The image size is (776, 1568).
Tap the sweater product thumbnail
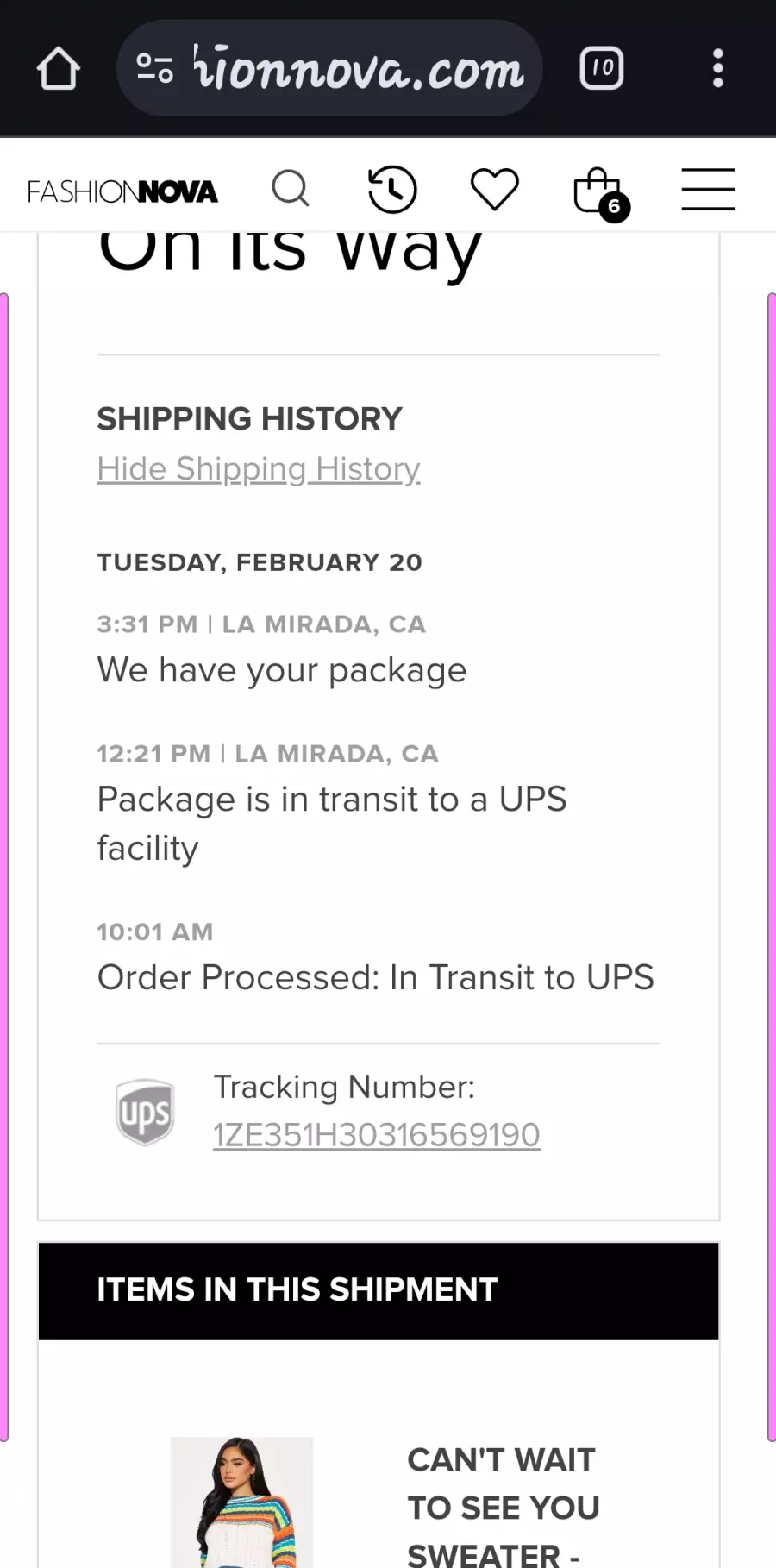(241, 1502)
